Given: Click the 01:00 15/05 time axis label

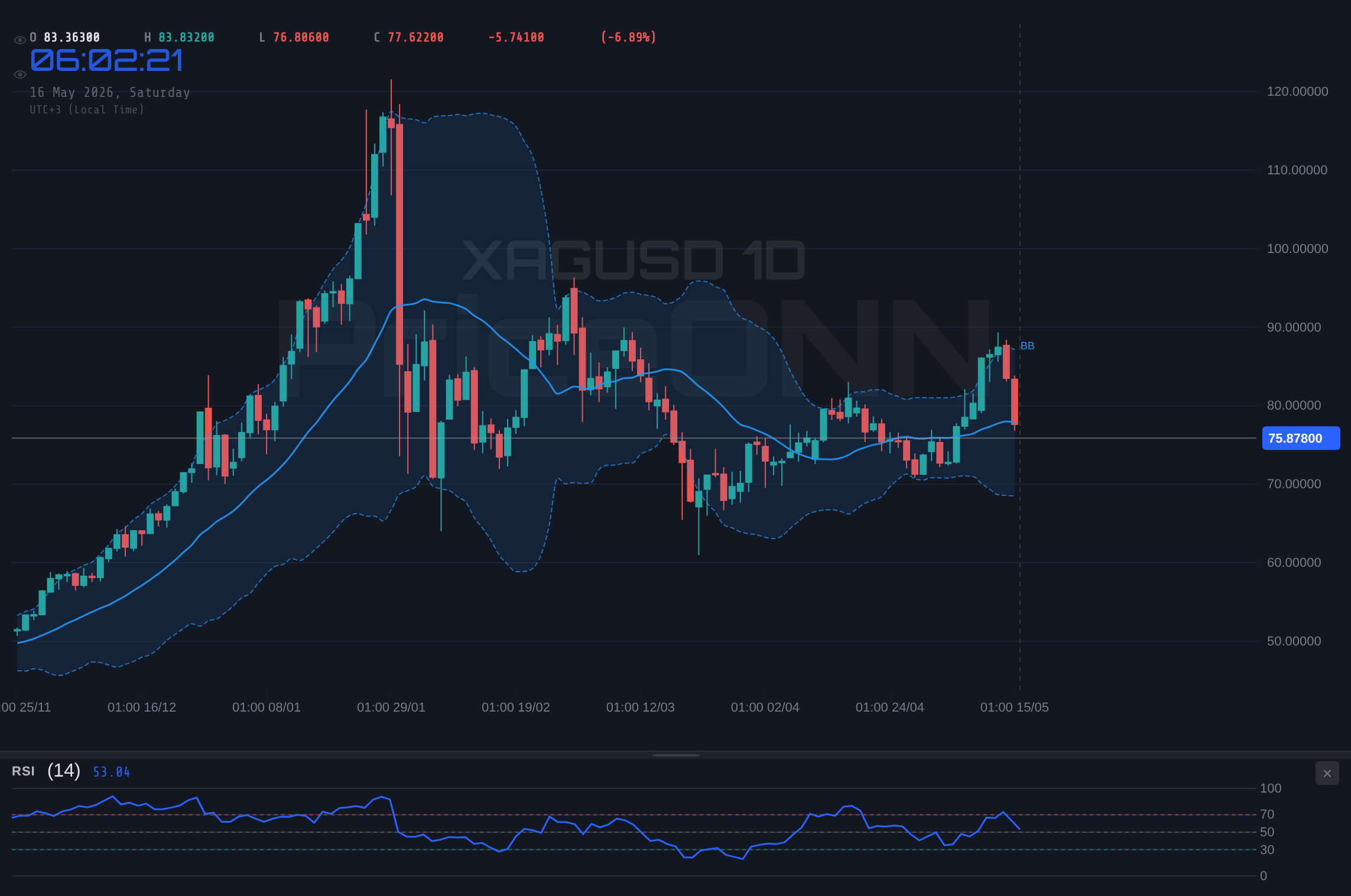Looking at the screenshot, I should (x=1015, y=707).
